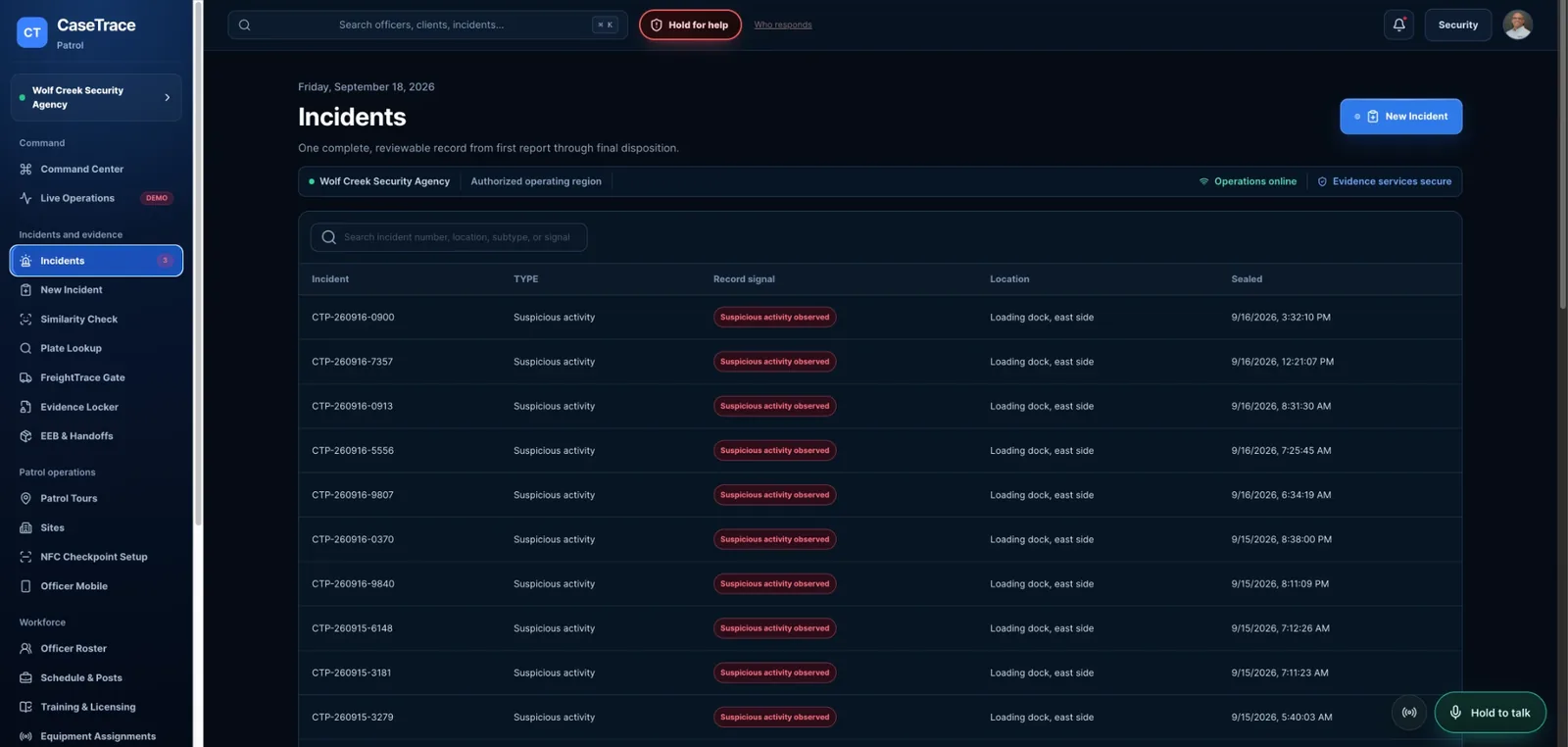Open the user profile avatar
The width and height of the screenshot is (1568, 747).
pos(1517,25)
